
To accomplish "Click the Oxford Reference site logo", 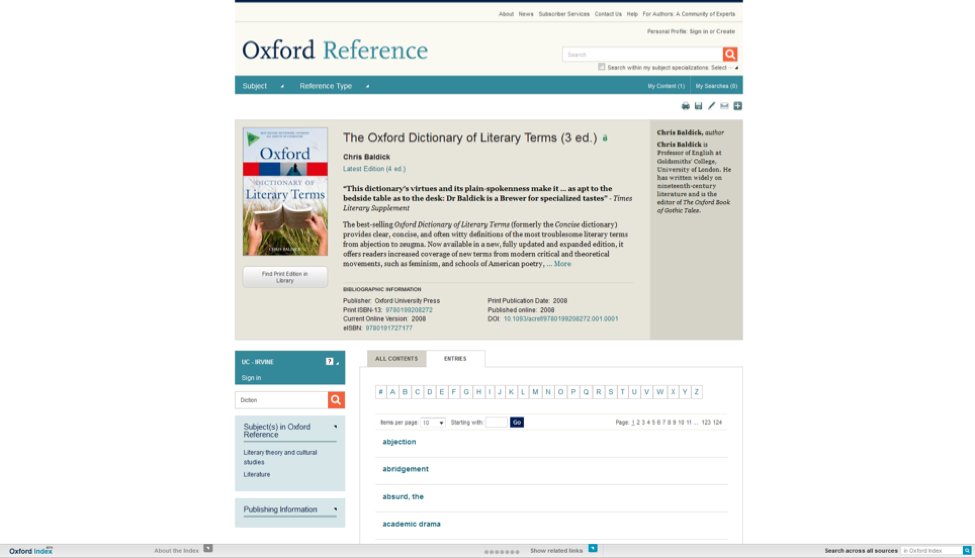I will (x=335, y=50).
